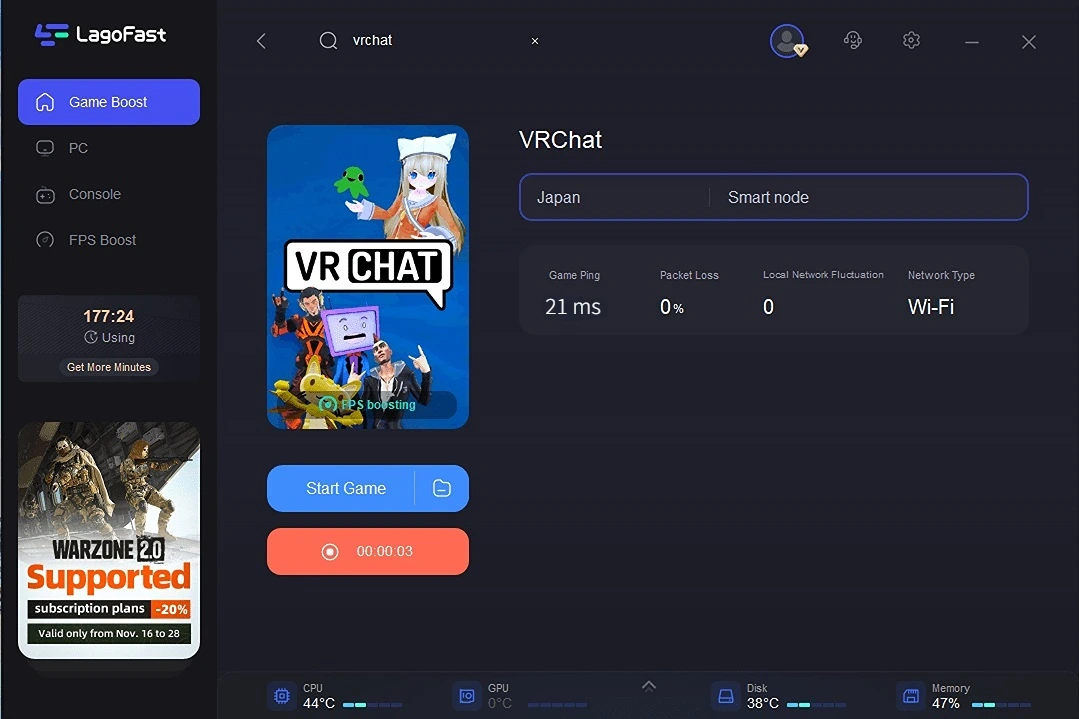Click the 21 ms Game Ping value
Screen dimensions: 1079x719
point(573,307)
